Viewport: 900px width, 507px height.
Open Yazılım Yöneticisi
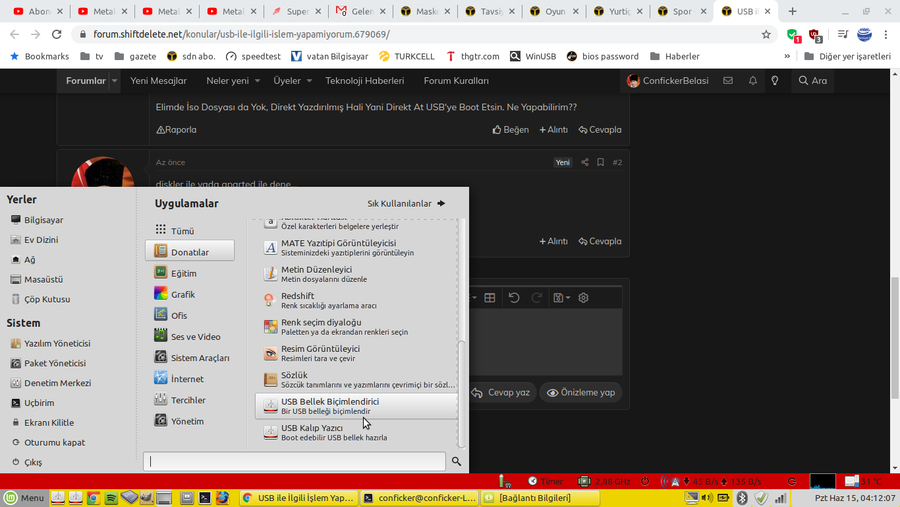[x=51, y=343]
